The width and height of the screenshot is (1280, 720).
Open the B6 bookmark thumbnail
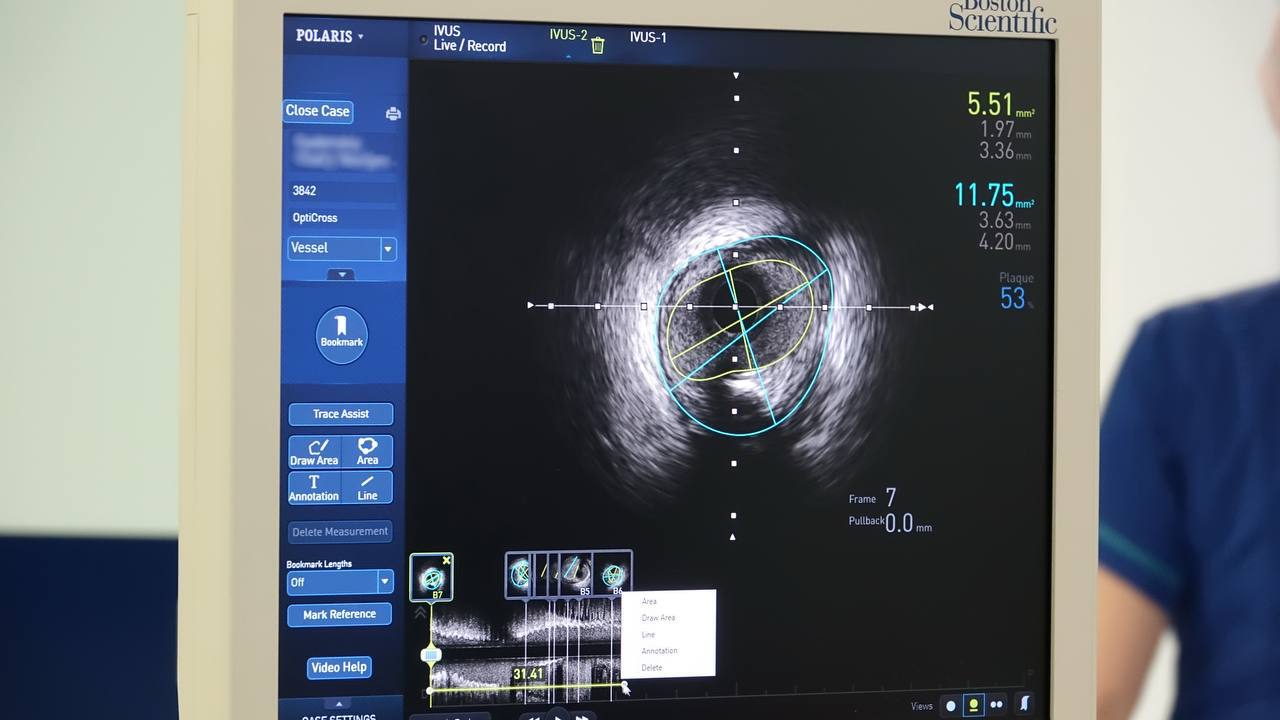pos(612,575)
